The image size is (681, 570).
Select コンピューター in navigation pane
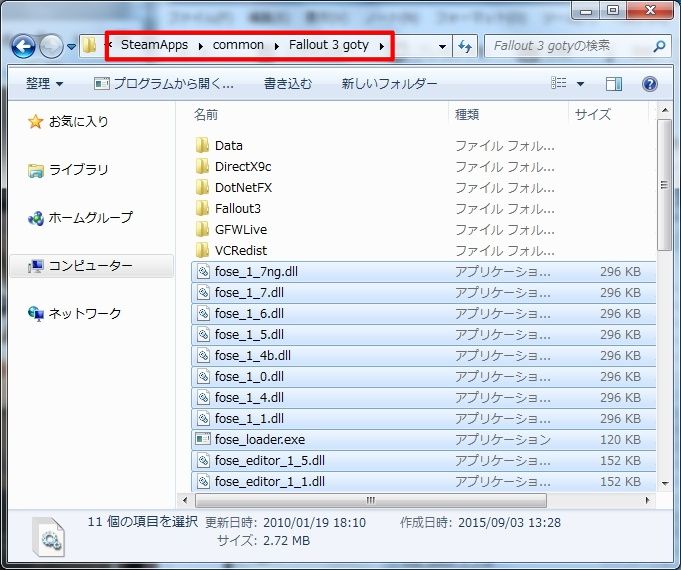tap(91, 265)
